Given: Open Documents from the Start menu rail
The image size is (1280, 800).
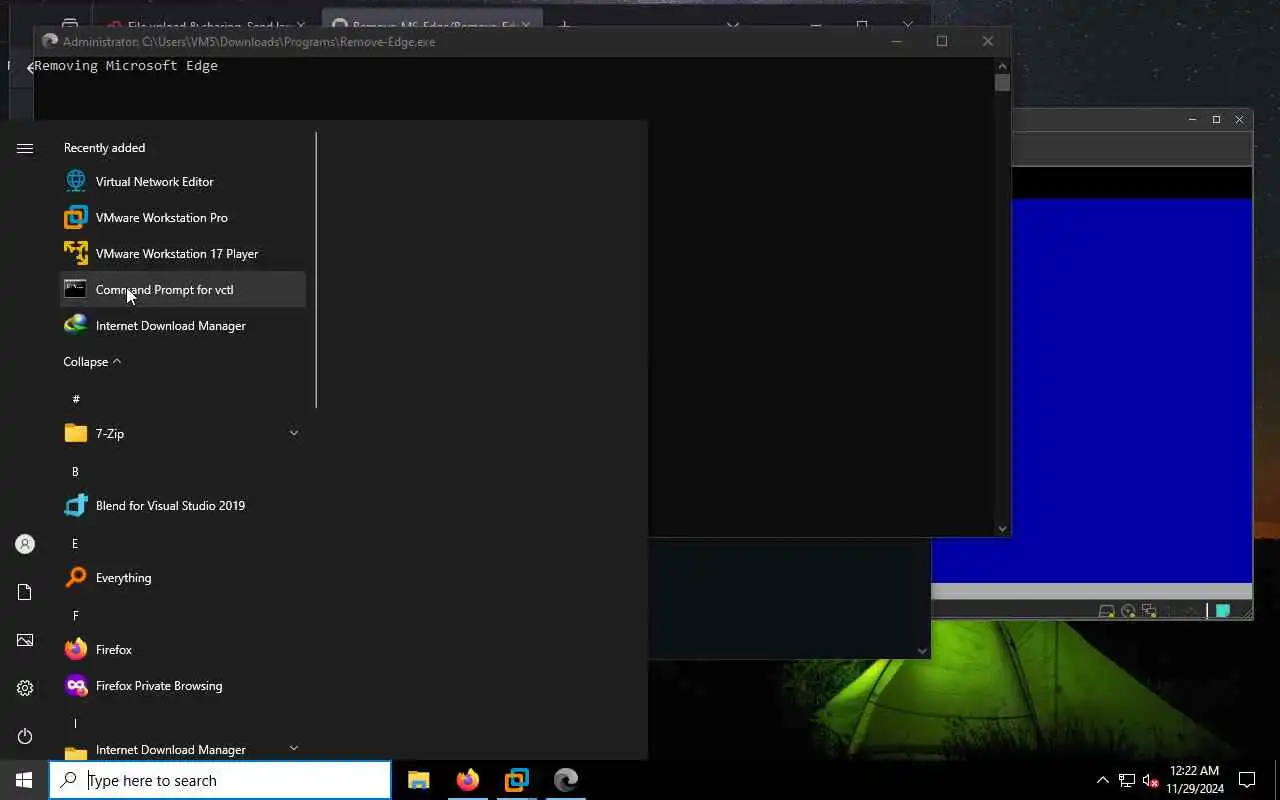Looking at the screenshot, I should (25, 592).
